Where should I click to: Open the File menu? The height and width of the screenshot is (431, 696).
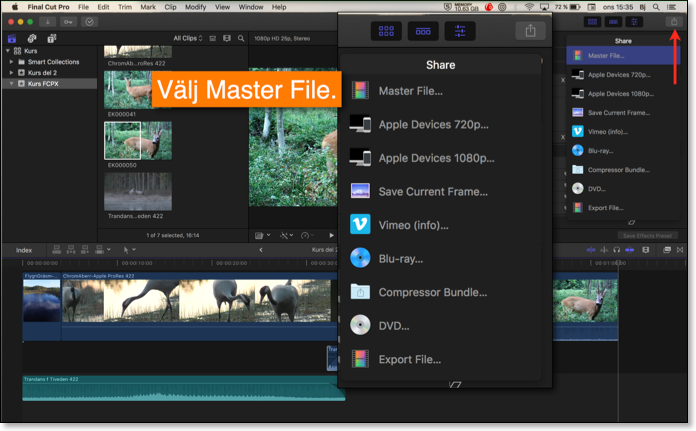coord(83,7)
